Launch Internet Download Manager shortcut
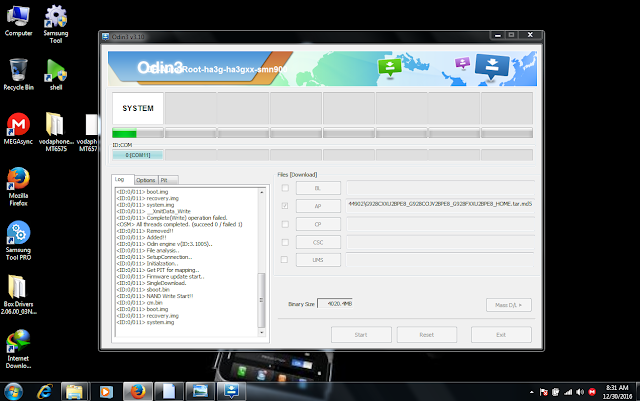Image resolution: width=640 pixels, height=401 pixels. (x=18, y=349)
